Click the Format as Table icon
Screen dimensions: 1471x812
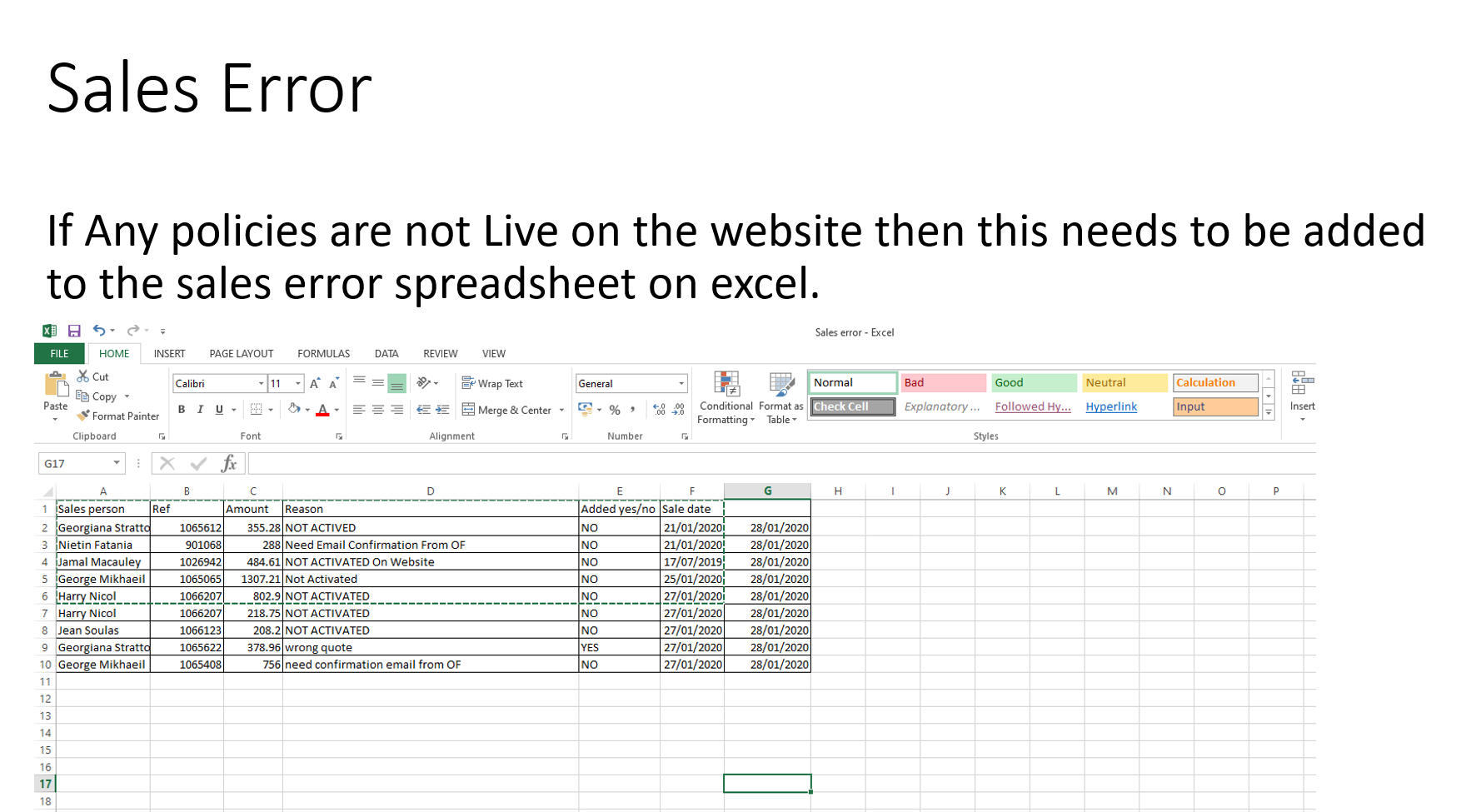(780, 398)
